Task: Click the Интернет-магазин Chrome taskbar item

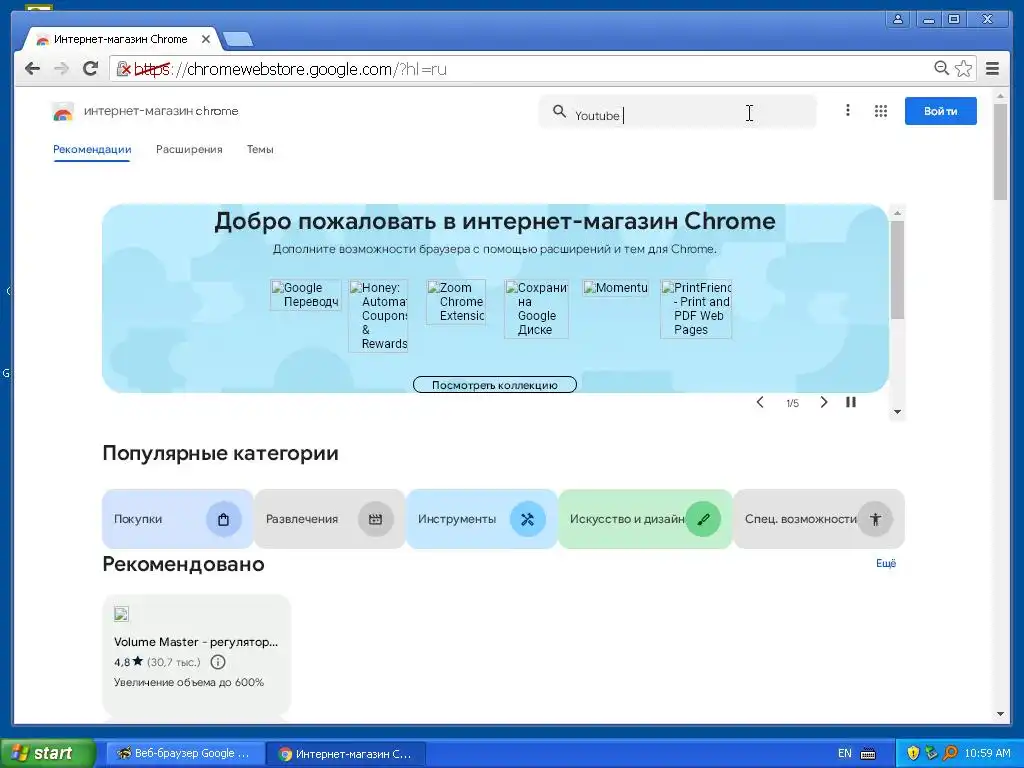Action: click(347, 754)
